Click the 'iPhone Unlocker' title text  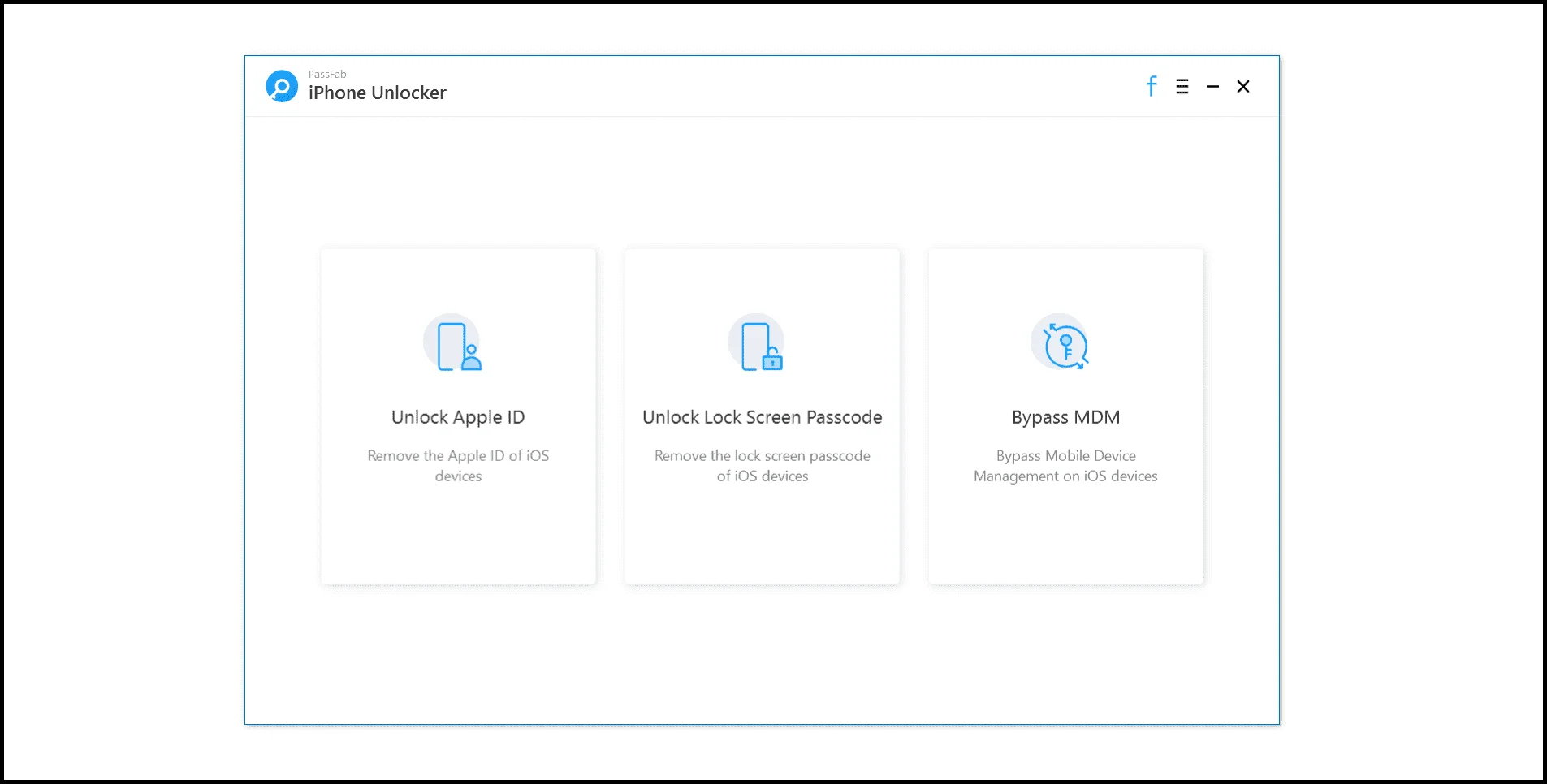pyautogui.click(x=378, y=93)
